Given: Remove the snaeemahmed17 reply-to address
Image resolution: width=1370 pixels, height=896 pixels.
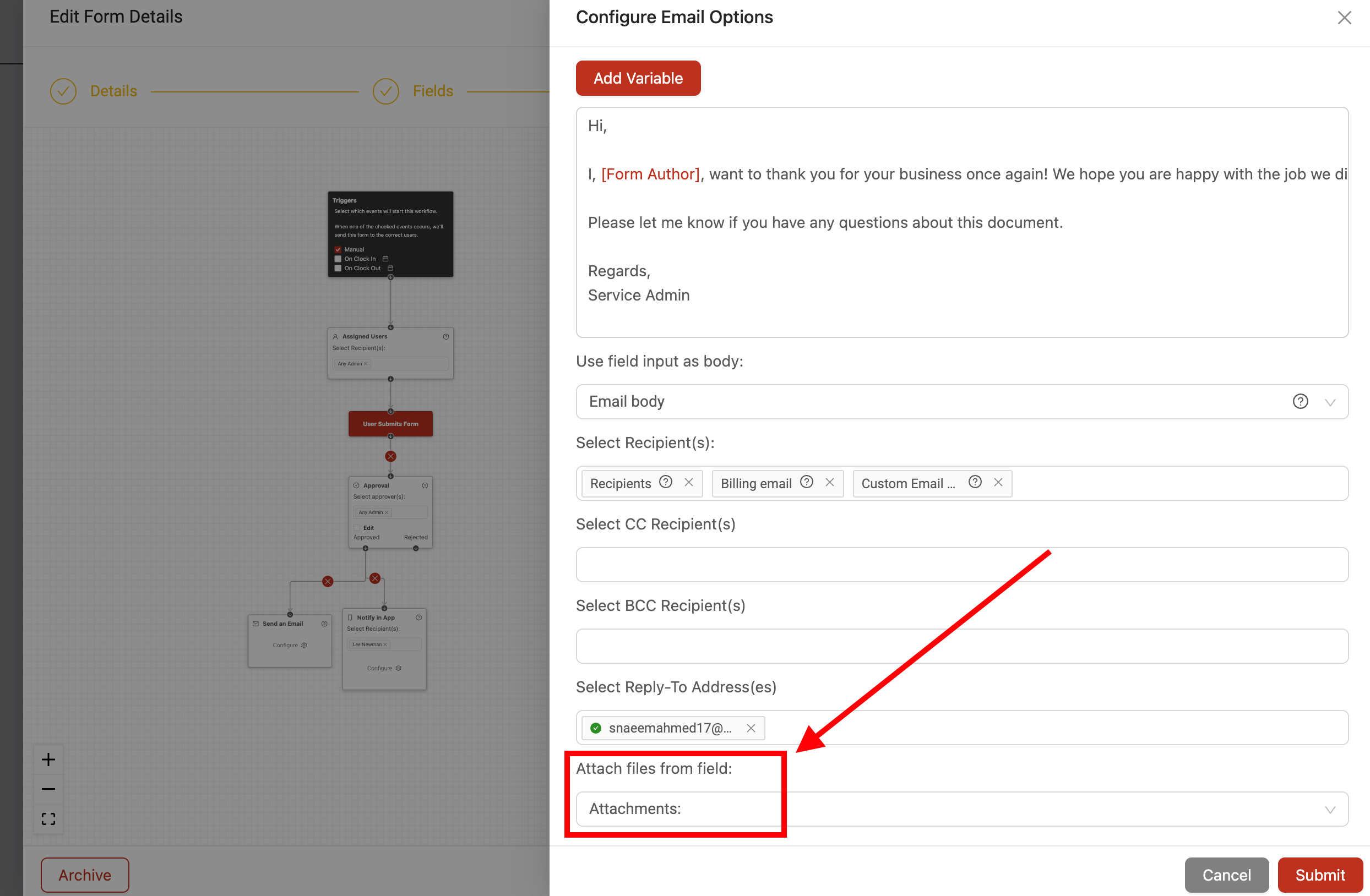Looking at the screenshot, I should (x=751, y=728).
